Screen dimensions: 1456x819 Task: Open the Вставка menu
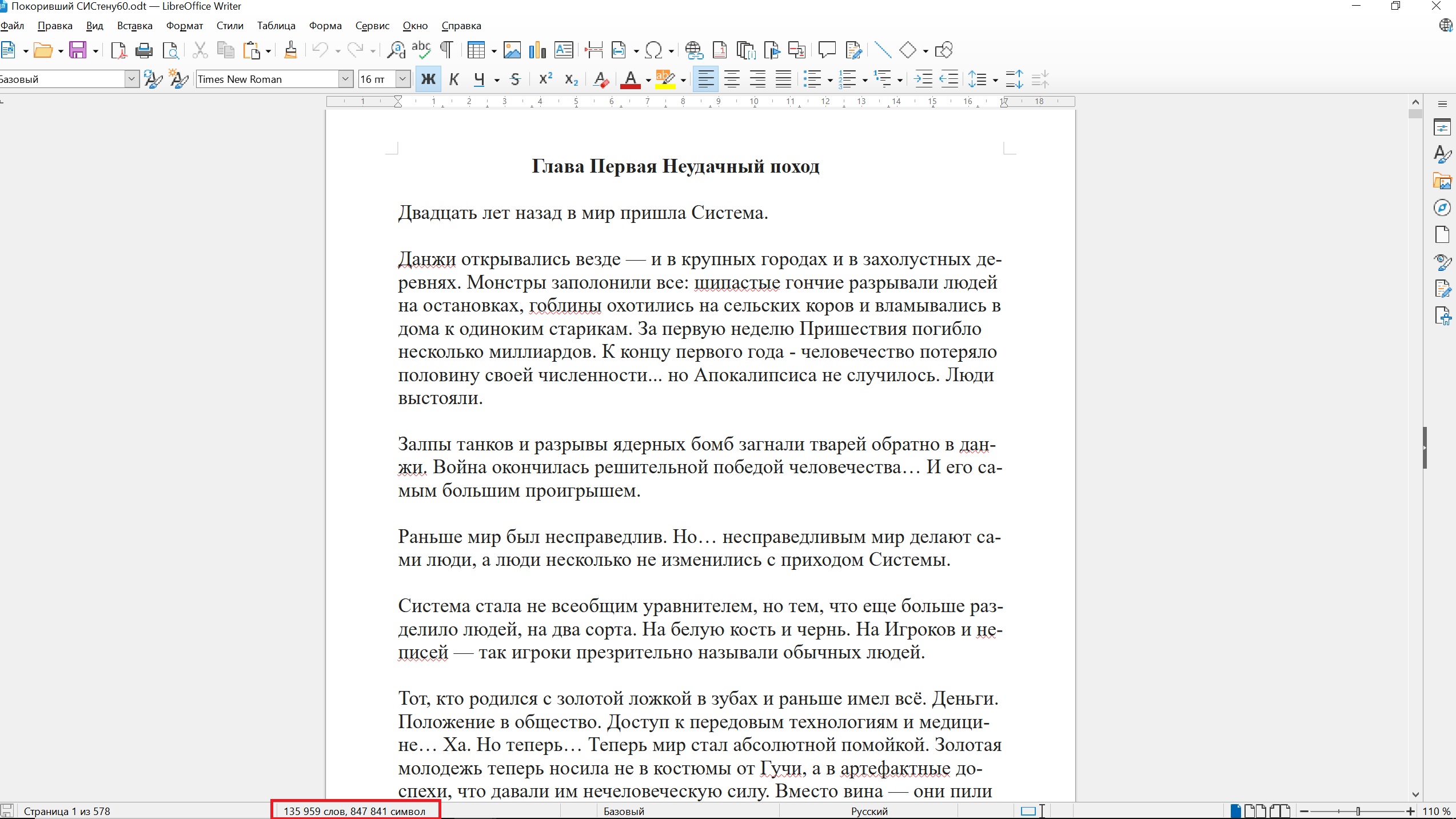pyautogui.click(x=135, y=26)
